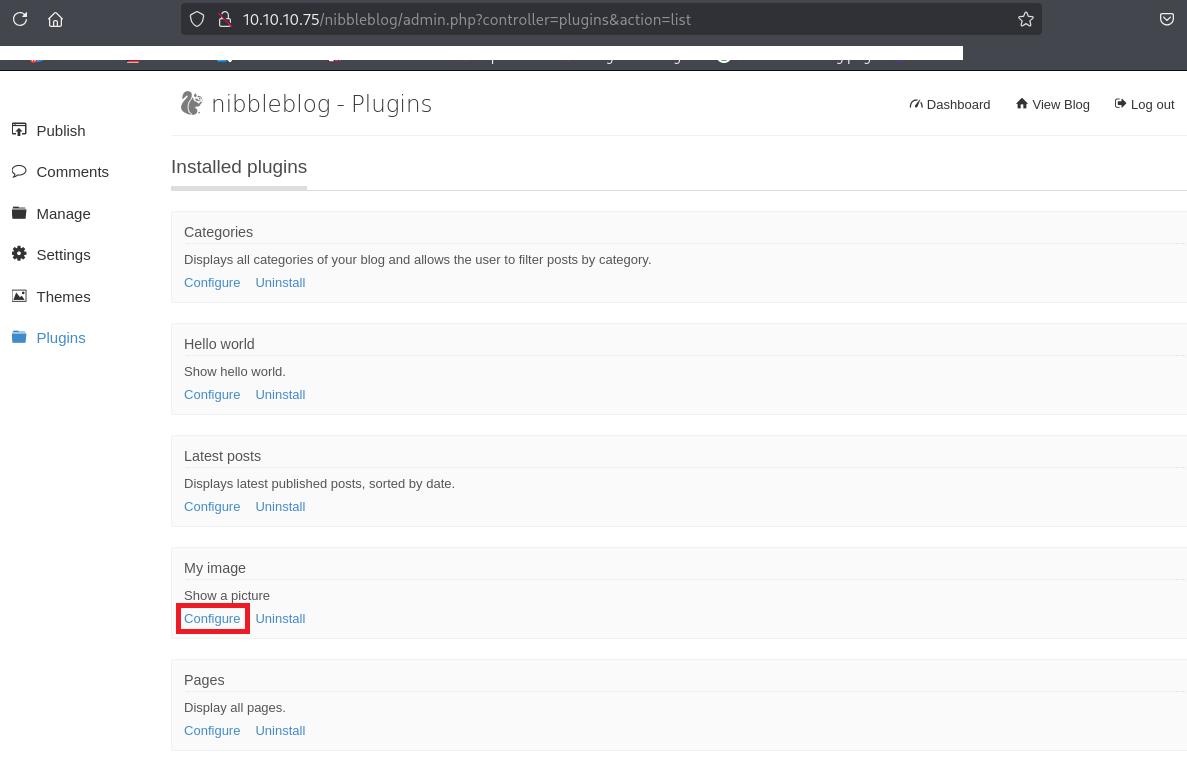Click the nibbleblog squirrel logo
This screenshot has width=1187, height=757.
(191, 103)
